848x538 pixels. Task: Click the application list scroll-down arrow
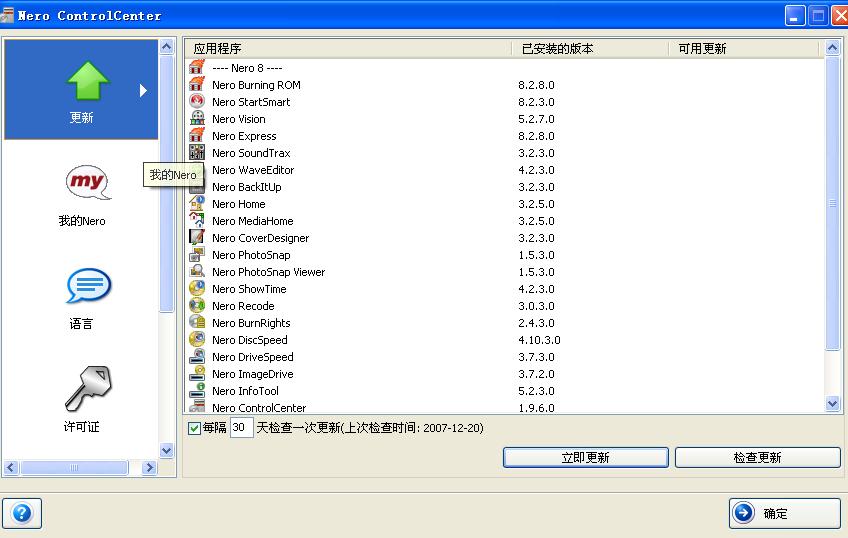point(832,403)
